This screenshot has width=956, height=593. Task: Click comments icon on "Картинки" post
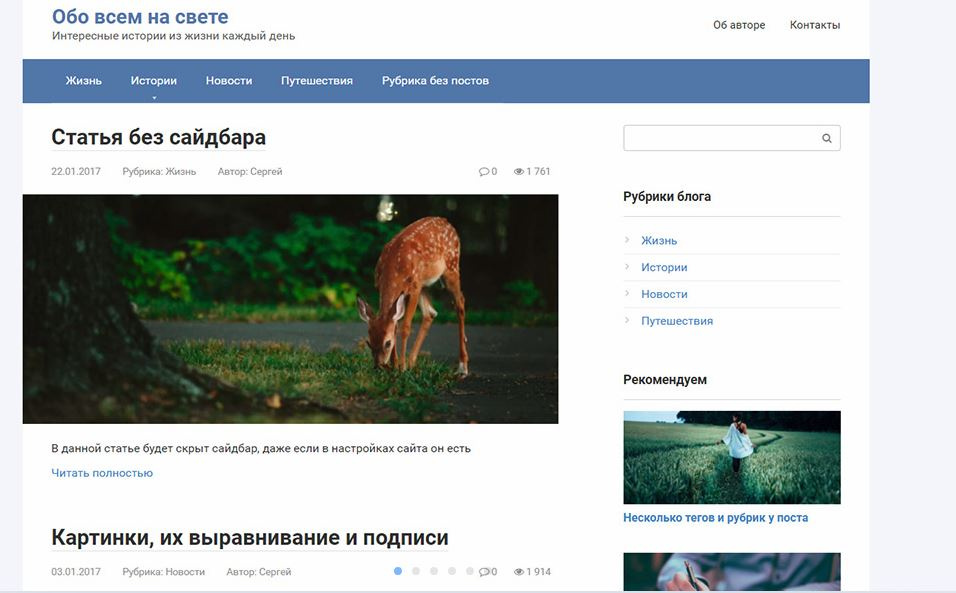coord(484,572)
